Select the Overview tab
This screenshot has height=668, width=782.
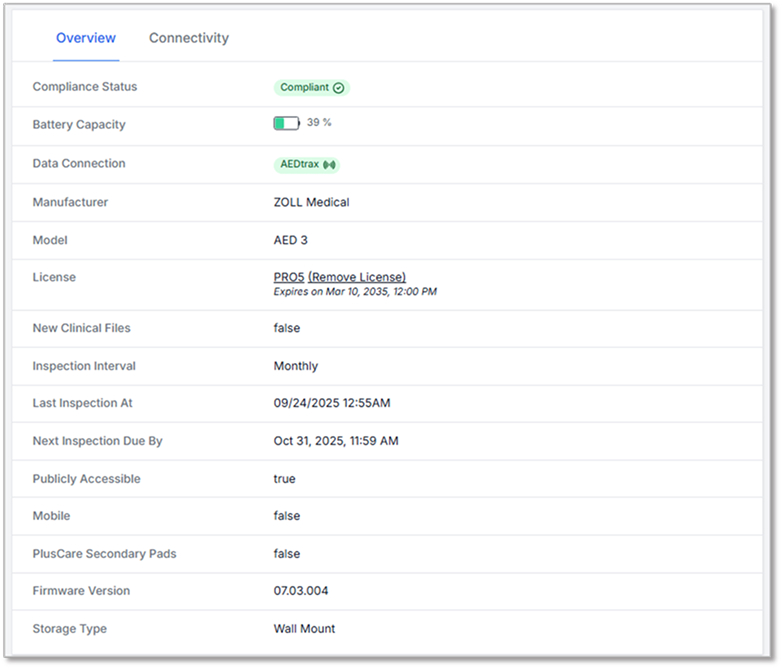(86, 38)
